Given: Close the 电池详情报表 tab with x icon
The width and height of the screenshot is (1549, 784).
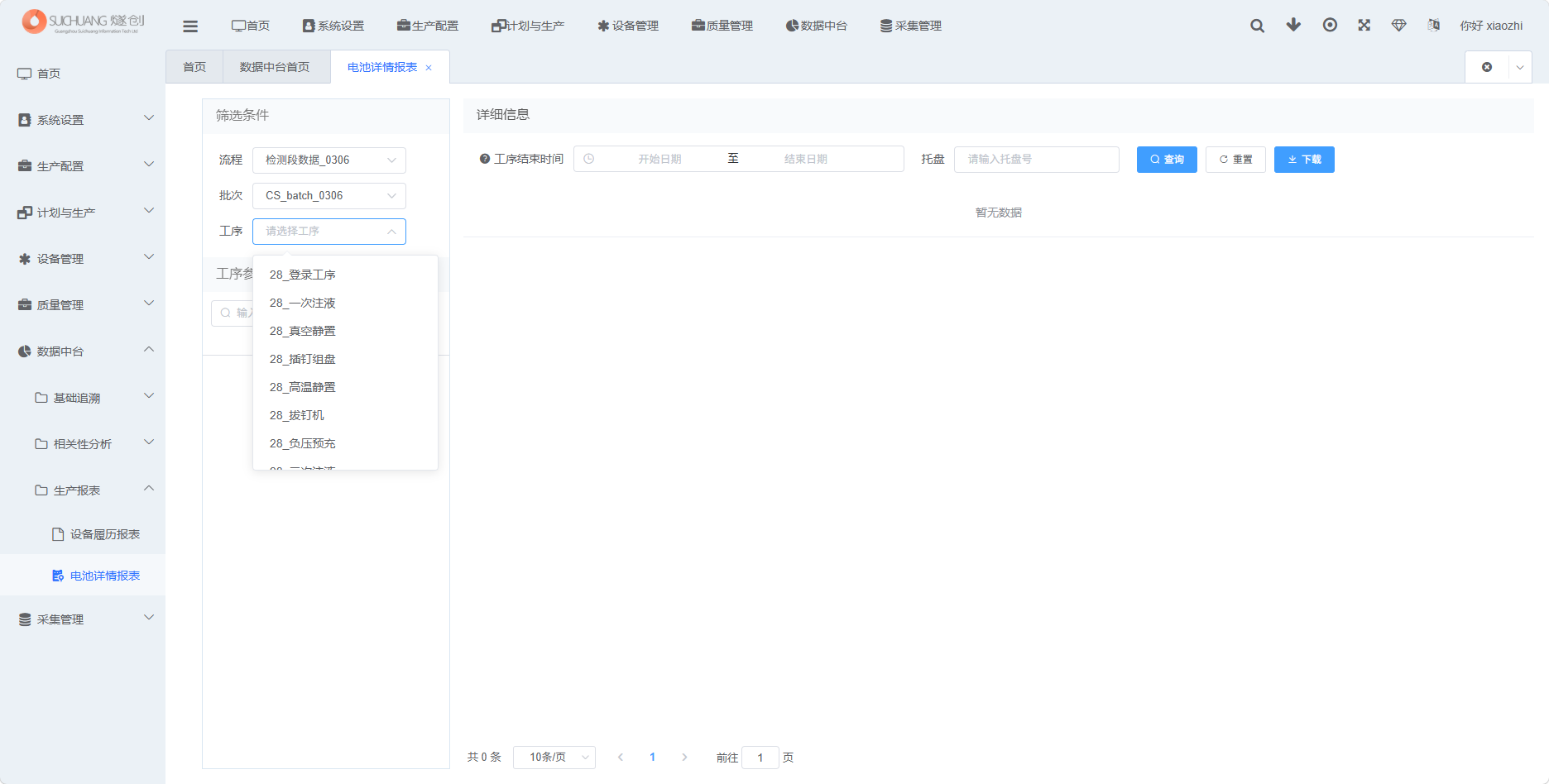Looking at the screenshot, I should (429, 68).
